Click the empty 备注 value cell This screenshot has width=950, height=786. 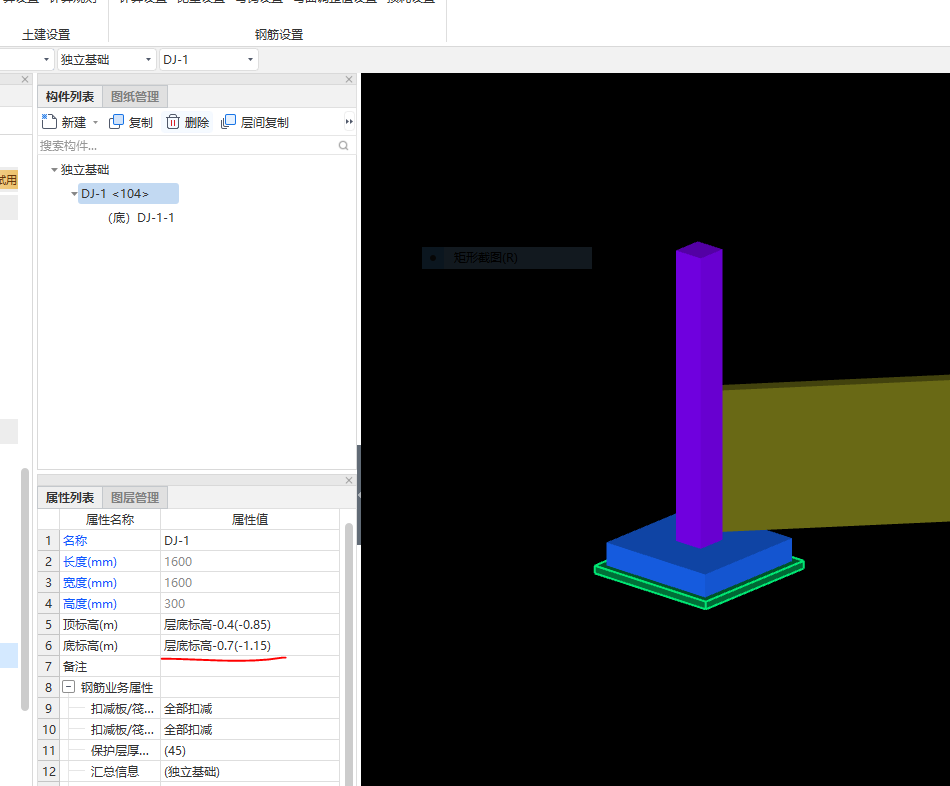[x=250, y=667]
